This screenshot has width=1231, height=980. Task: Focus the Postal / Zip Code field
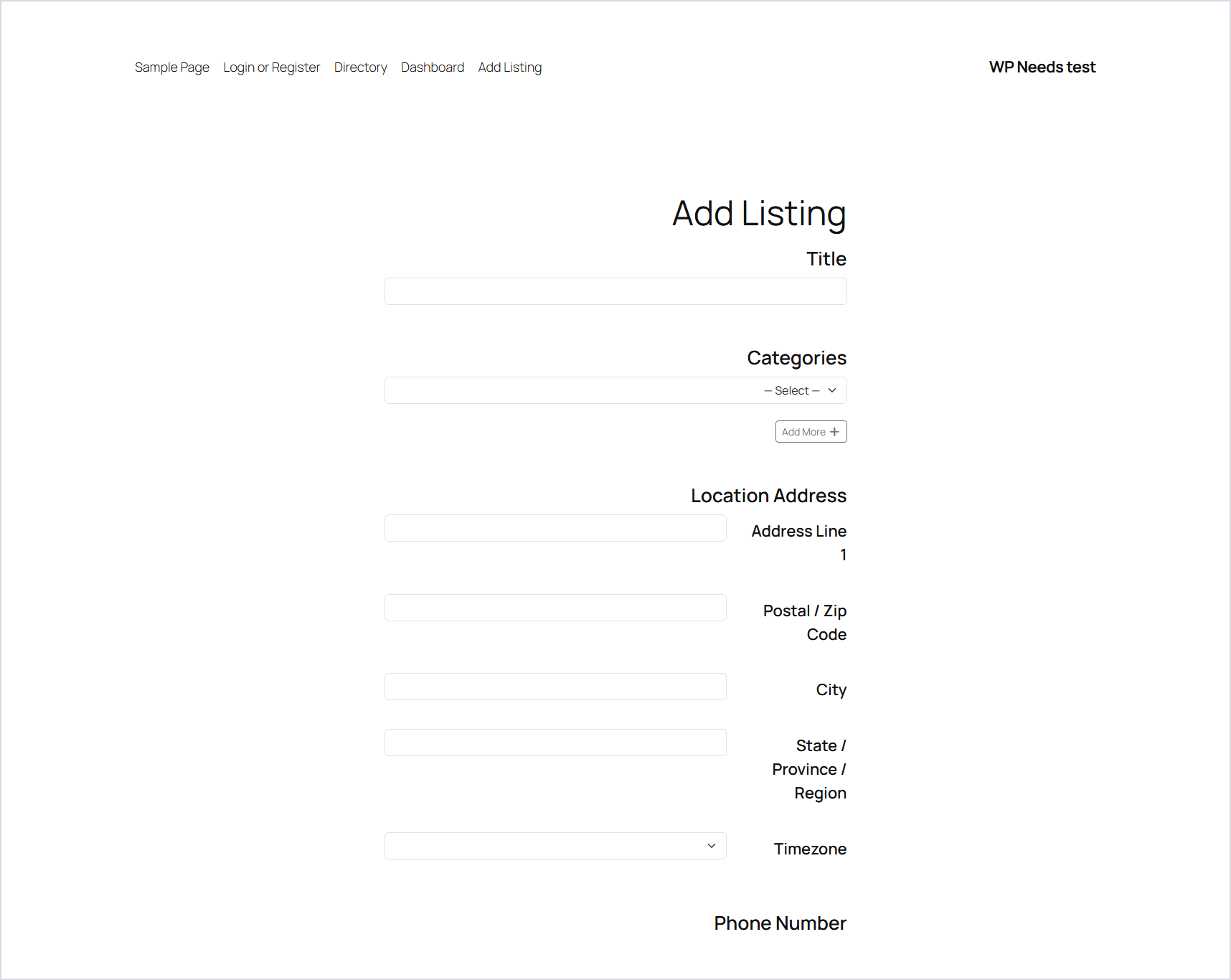click(555, 608)
